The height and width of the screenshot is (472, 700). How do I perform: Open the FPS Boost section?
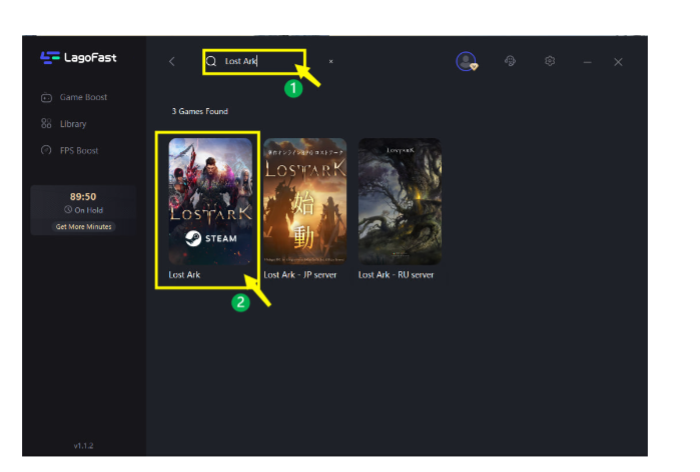click(x=70, y=150)
